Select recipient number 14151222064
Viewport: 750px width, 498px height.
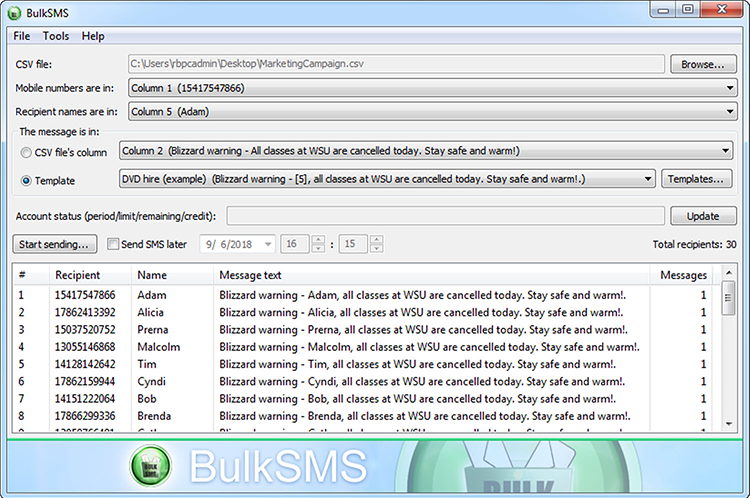point(85,398)
